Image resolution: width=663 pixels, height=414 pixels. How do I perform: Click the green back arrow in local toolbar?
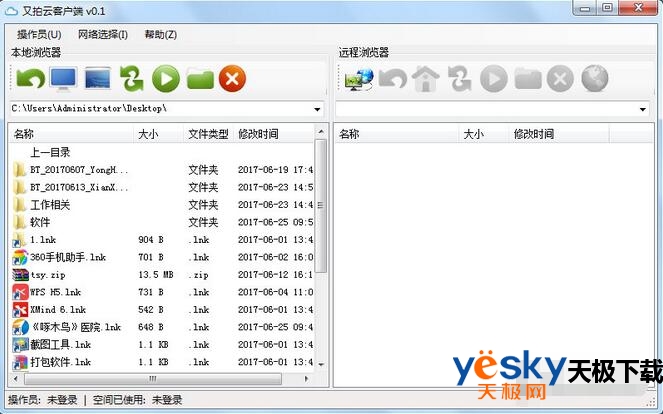tap(29, 78)
